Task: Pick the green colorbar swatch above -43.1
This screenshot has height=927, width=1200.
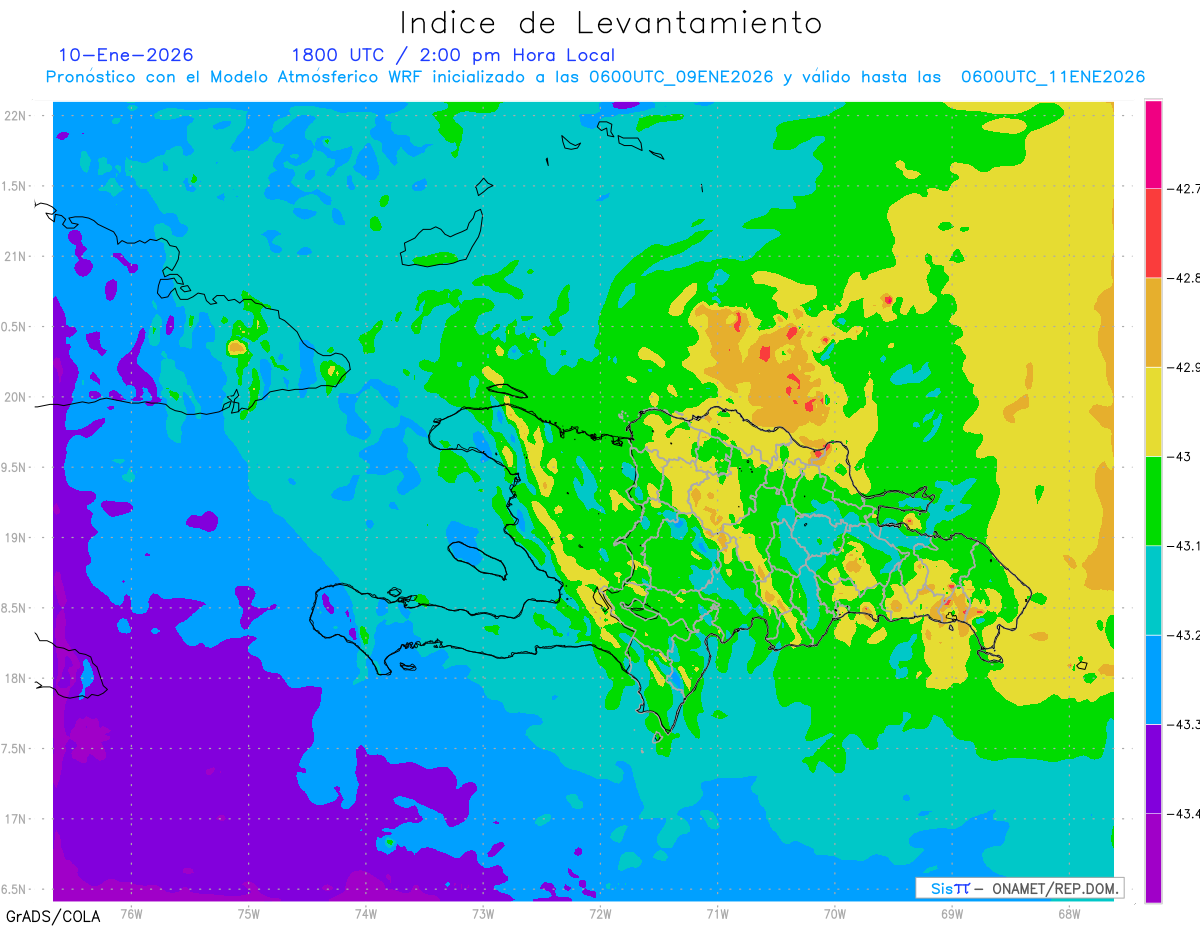Action: pos(1153,500)
